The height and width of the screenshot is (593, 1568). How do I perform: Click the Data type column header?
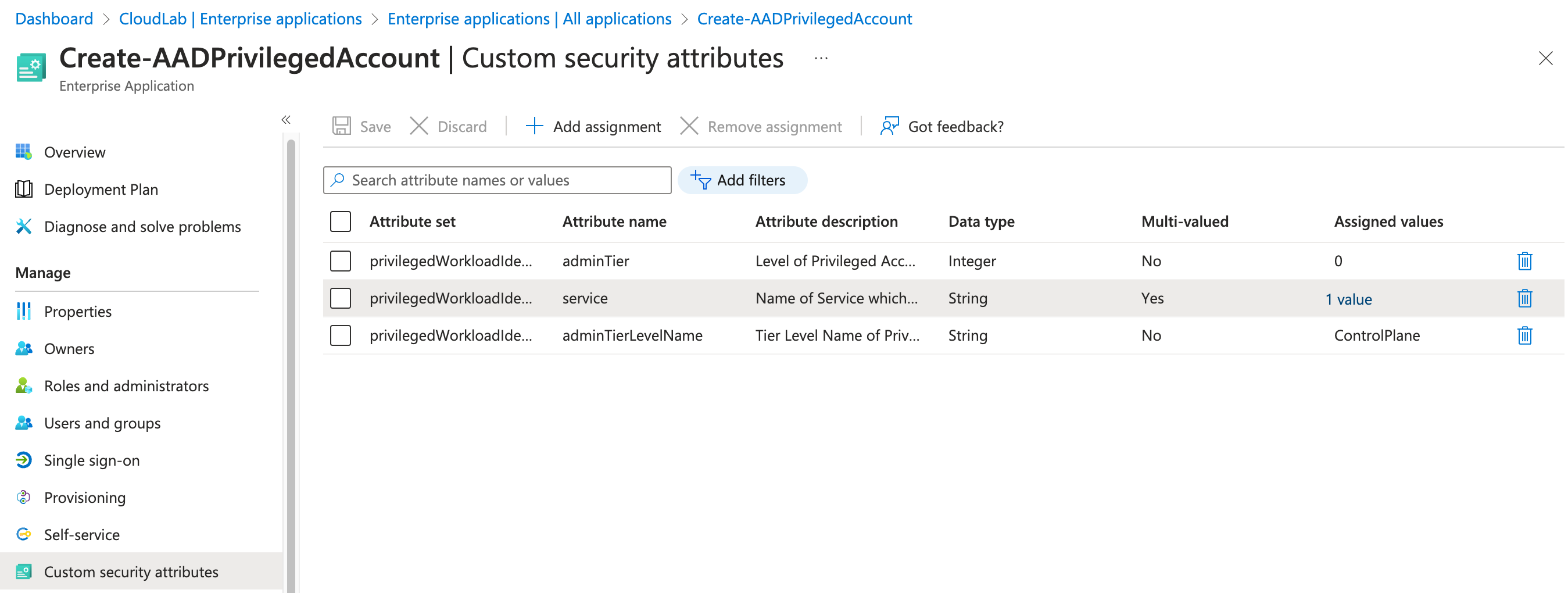(981, 221)
